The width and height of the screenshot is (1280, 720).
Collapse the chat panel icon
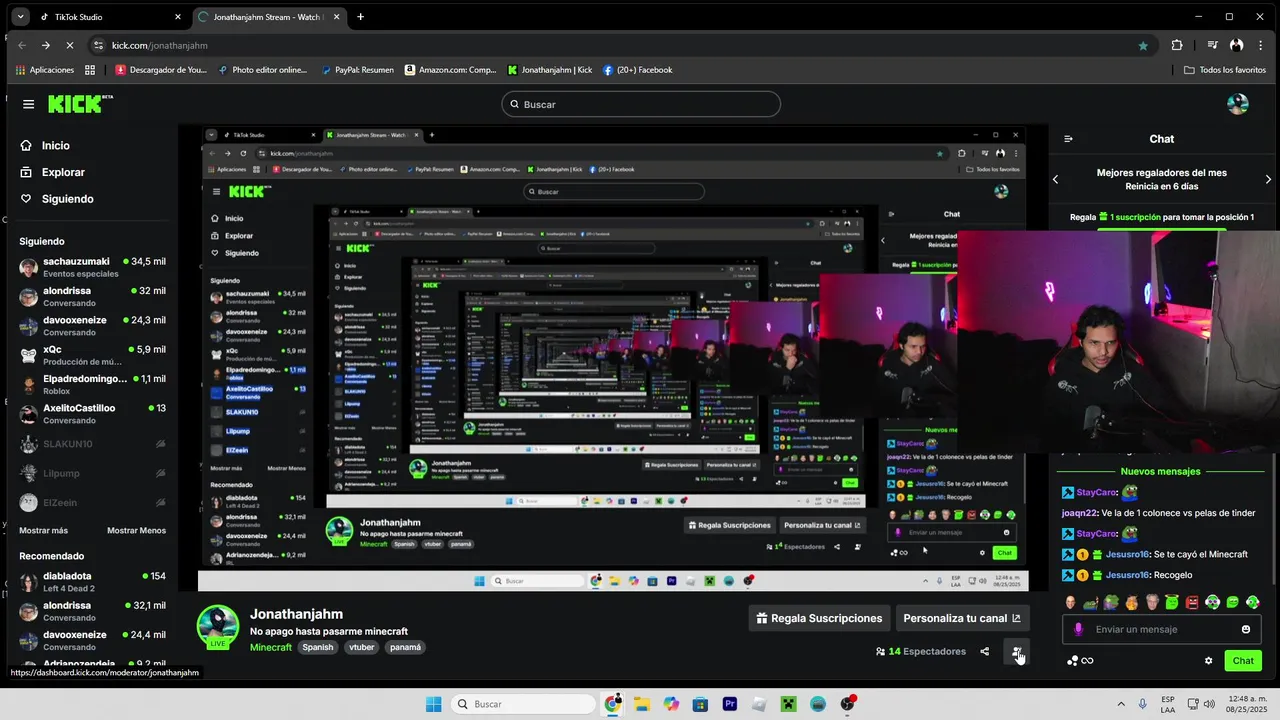pyautogui.click(x=1068, y=139)
